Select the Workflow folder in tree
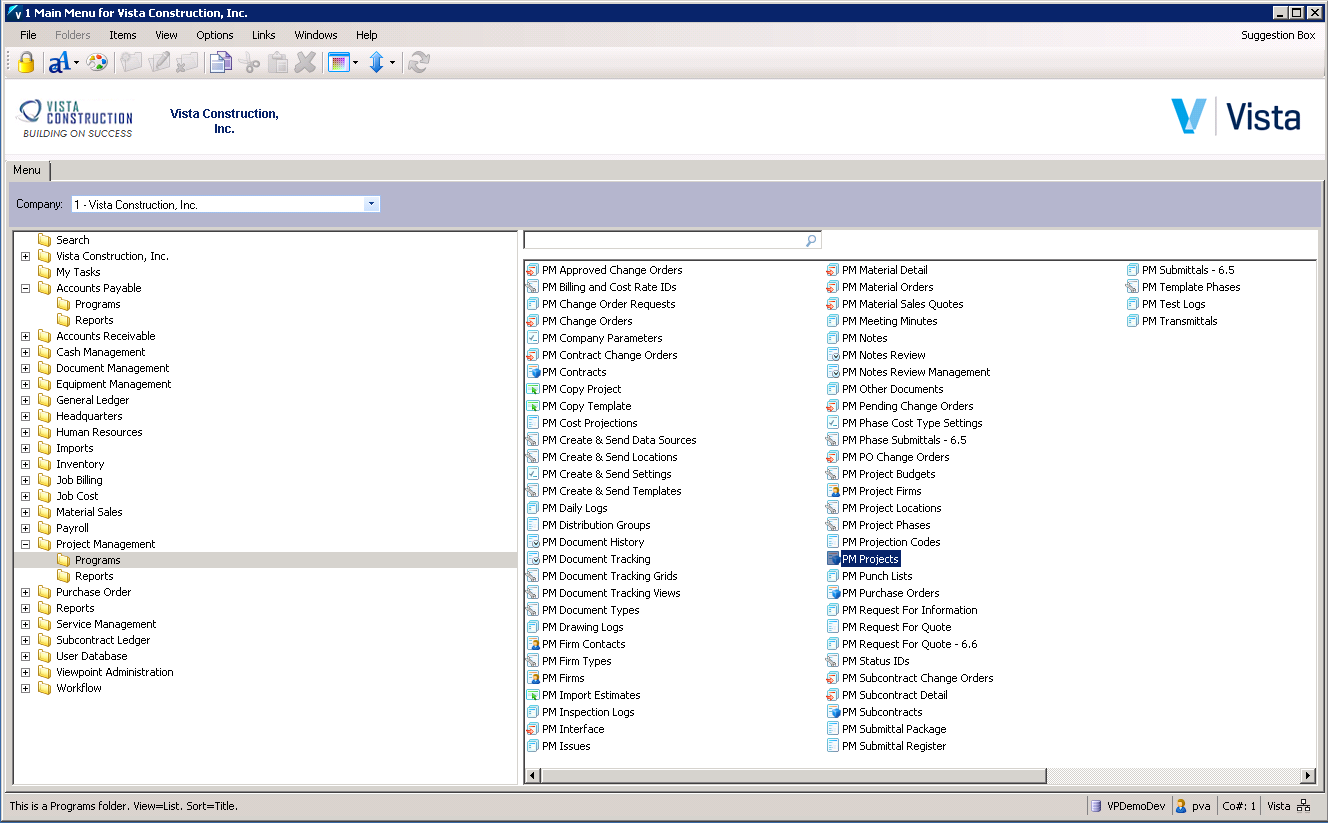Viewport: 1328px width, 823px height. tap(79, 688)
